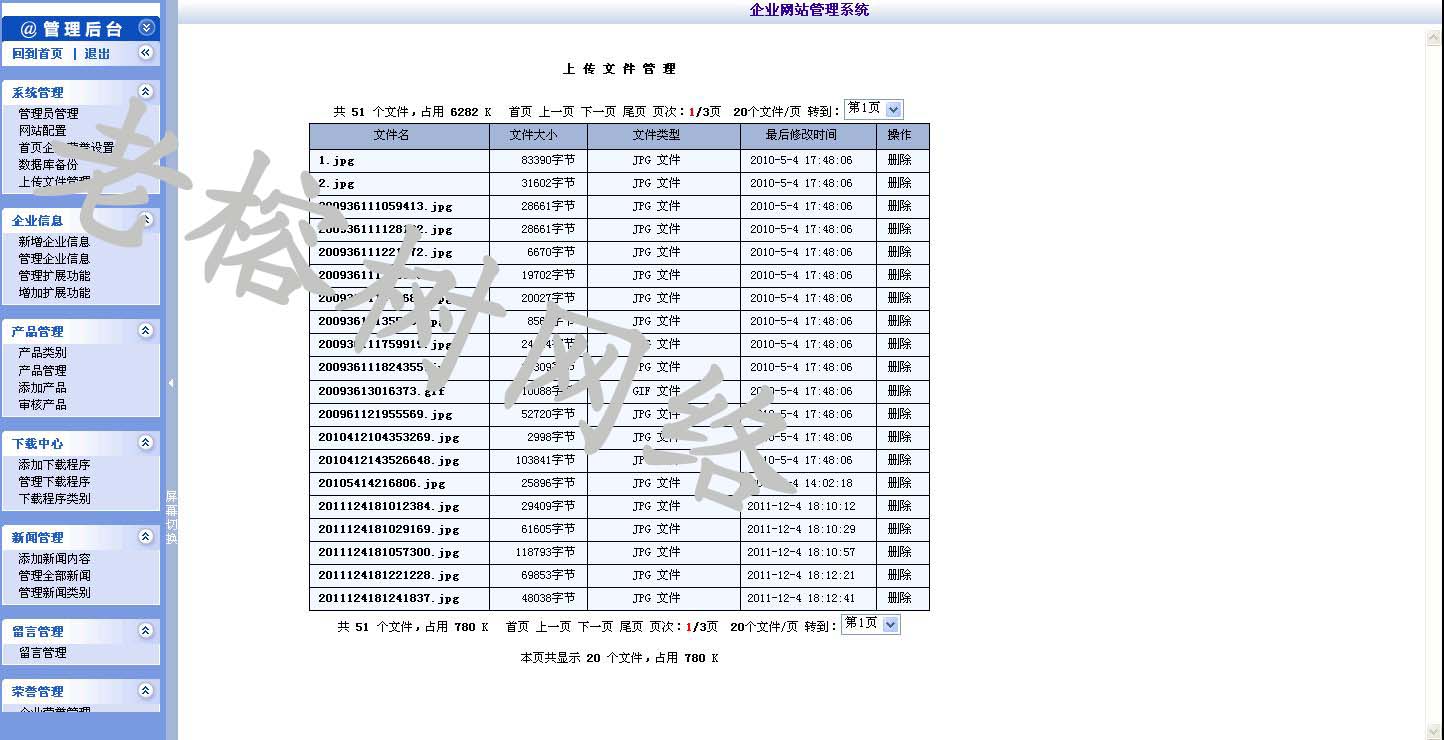Open 下载程序类别 in the sidebar

click(54, 499)
